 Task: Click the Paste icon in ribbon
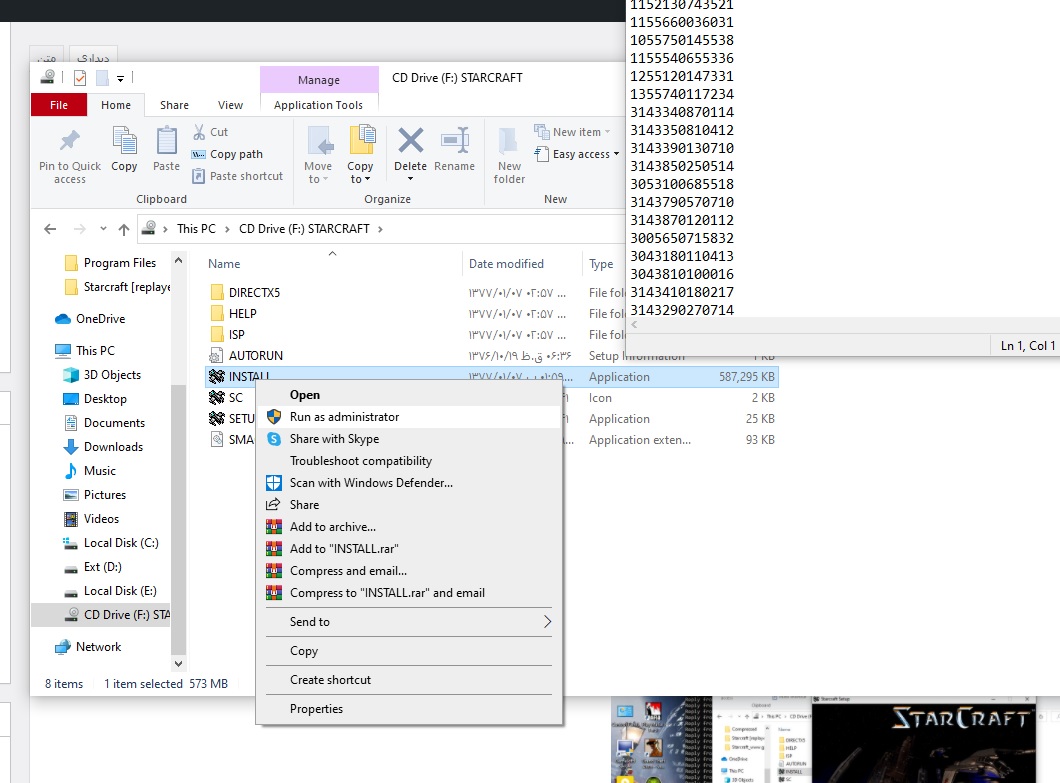[x=166, y=141]
